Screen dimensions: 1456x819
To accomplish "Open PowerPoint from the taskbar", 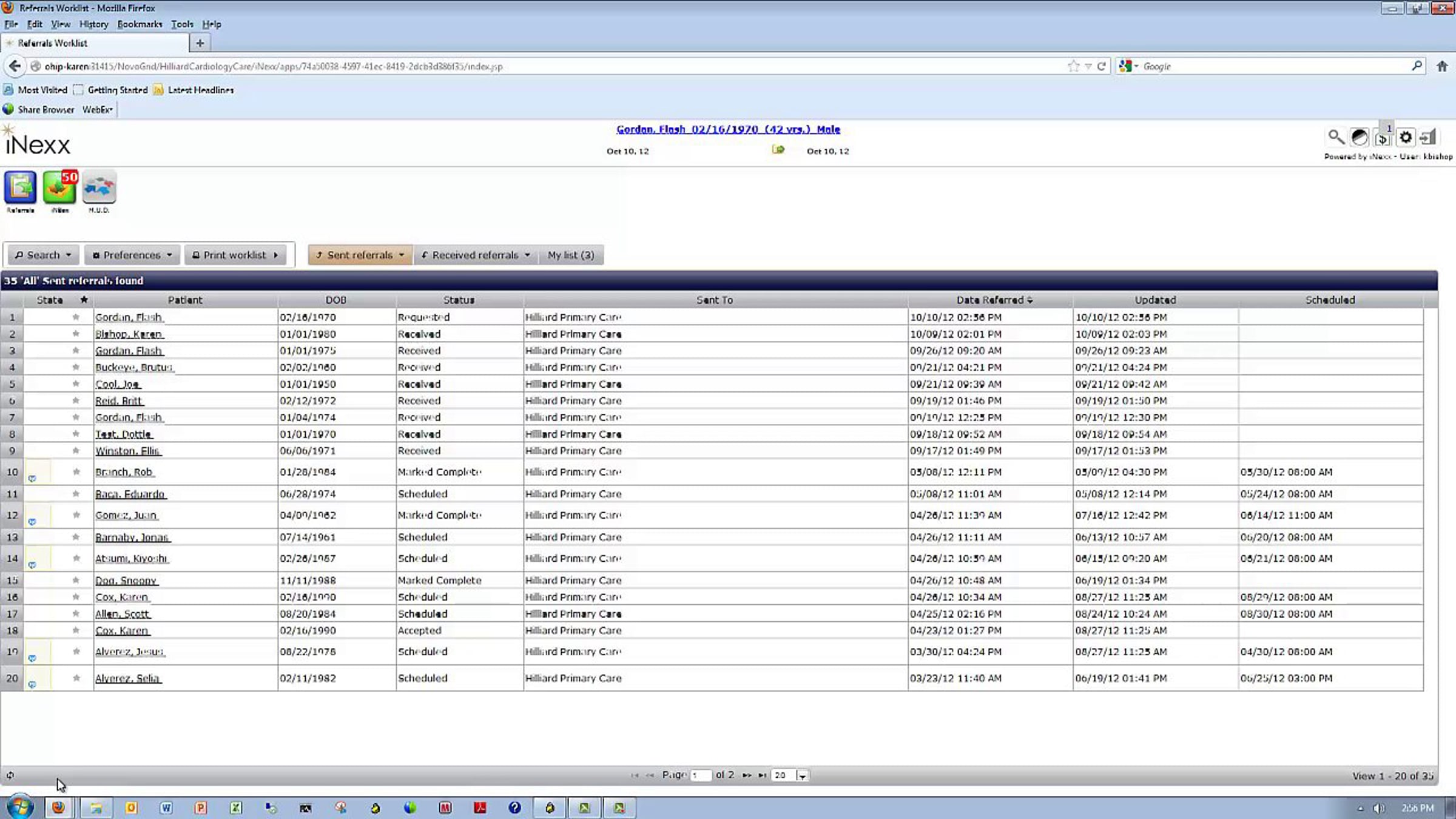I will 200,807.
